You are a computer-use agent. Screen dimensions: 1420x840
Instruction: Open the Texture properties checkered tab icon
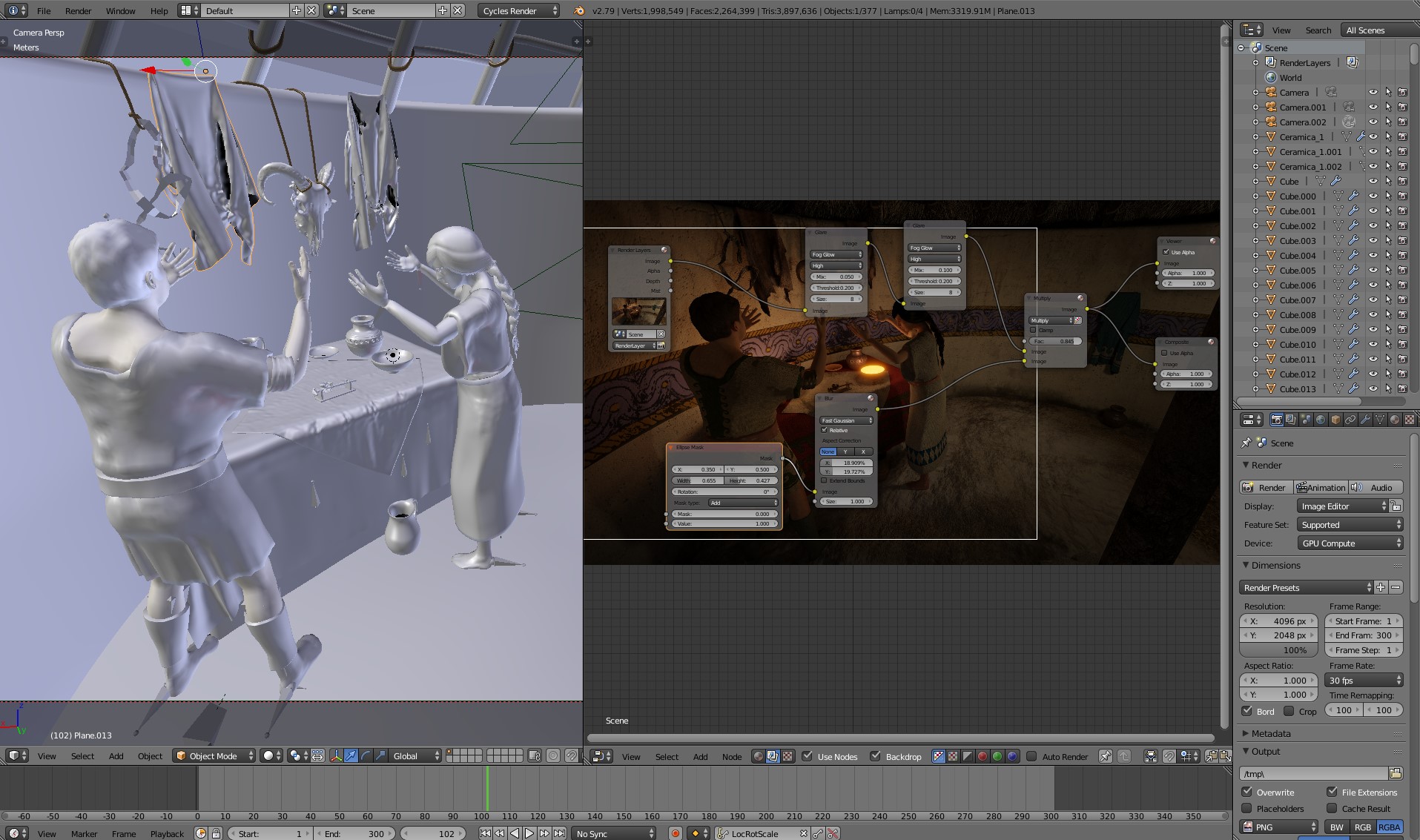tap(1408, 420)
